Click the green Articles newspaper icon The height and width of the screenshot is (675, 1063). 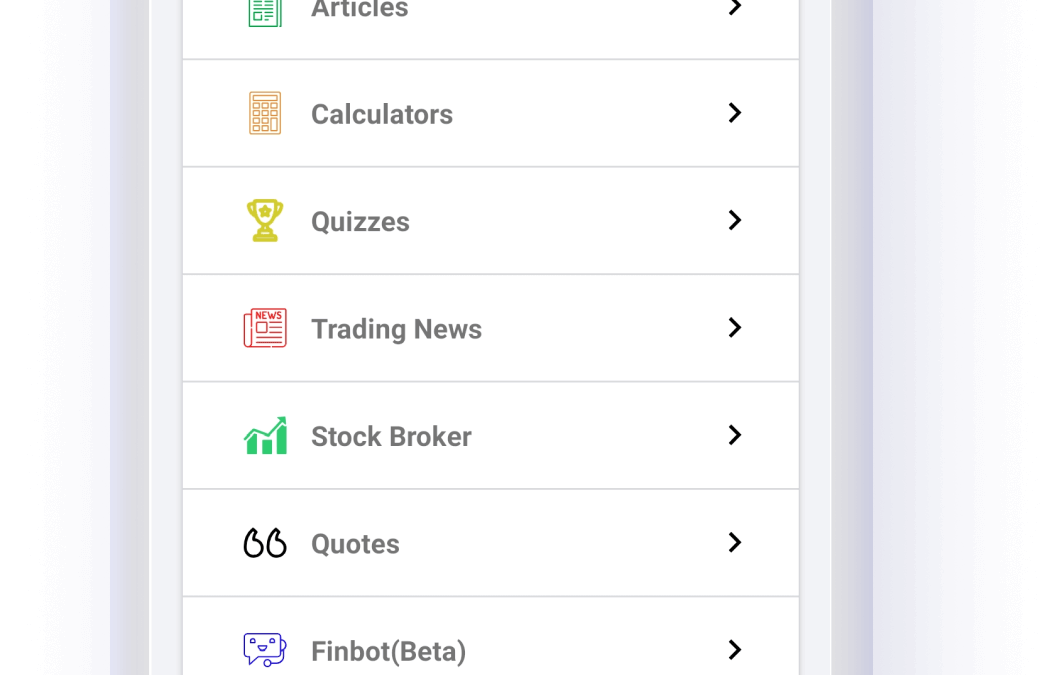click(264, 11)
